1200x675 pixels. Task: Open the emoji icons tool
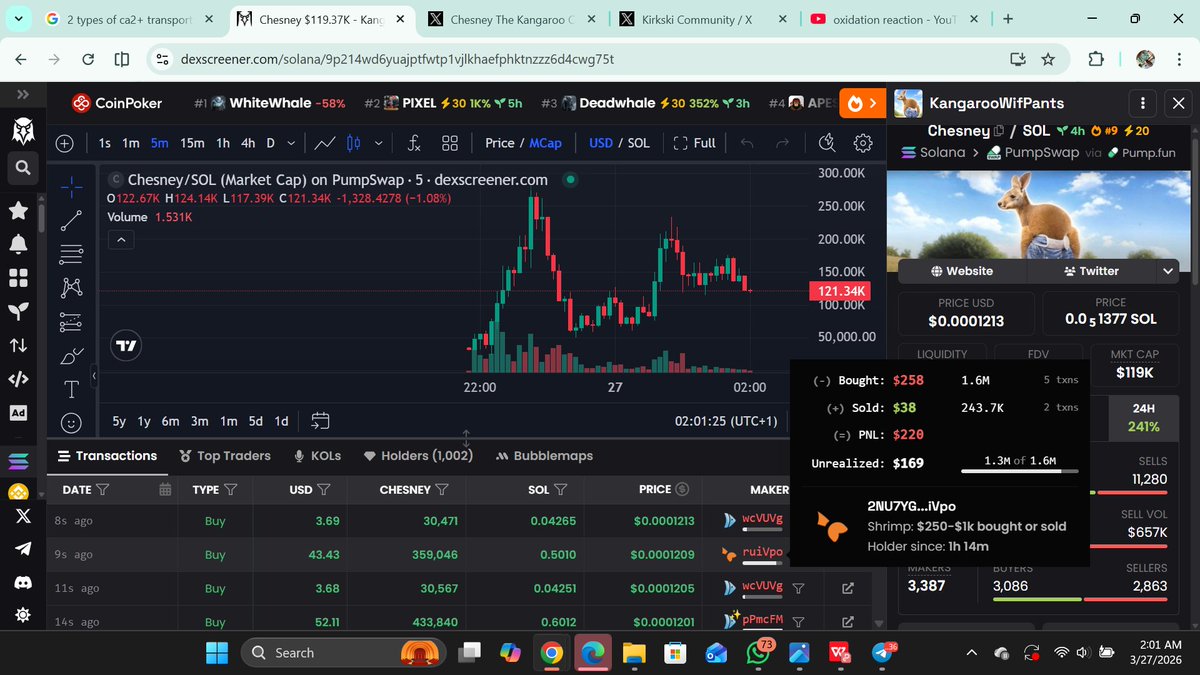(x=71, y=423)
